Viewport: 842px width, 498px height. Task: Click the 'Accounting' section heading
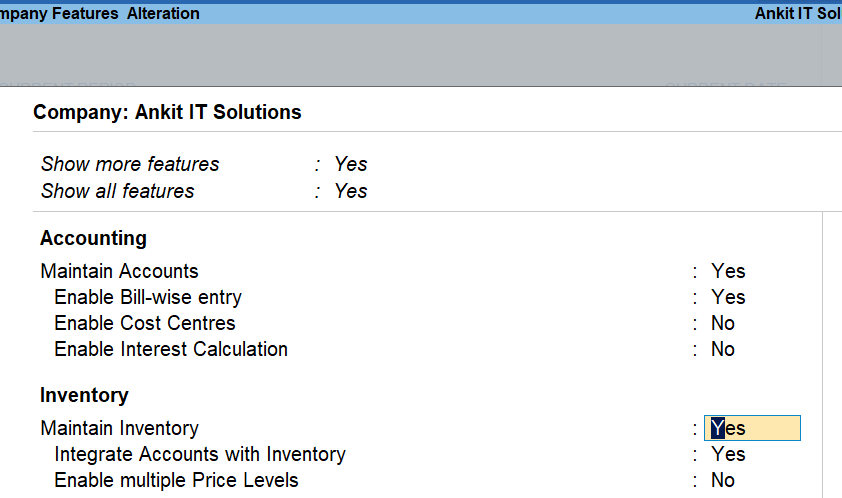93,238
